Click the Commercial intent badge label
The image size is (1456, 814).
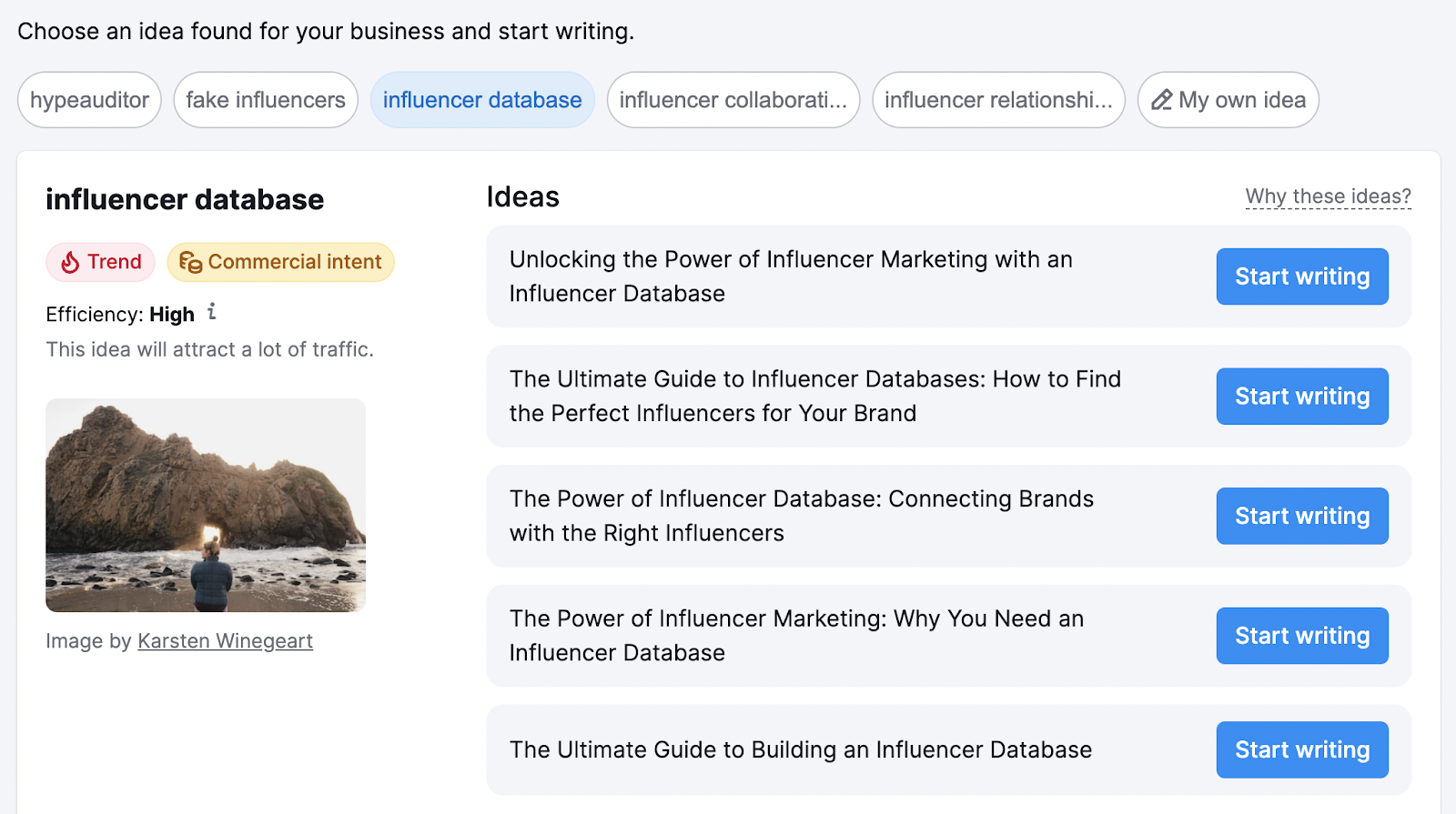(x=295, y=262)
